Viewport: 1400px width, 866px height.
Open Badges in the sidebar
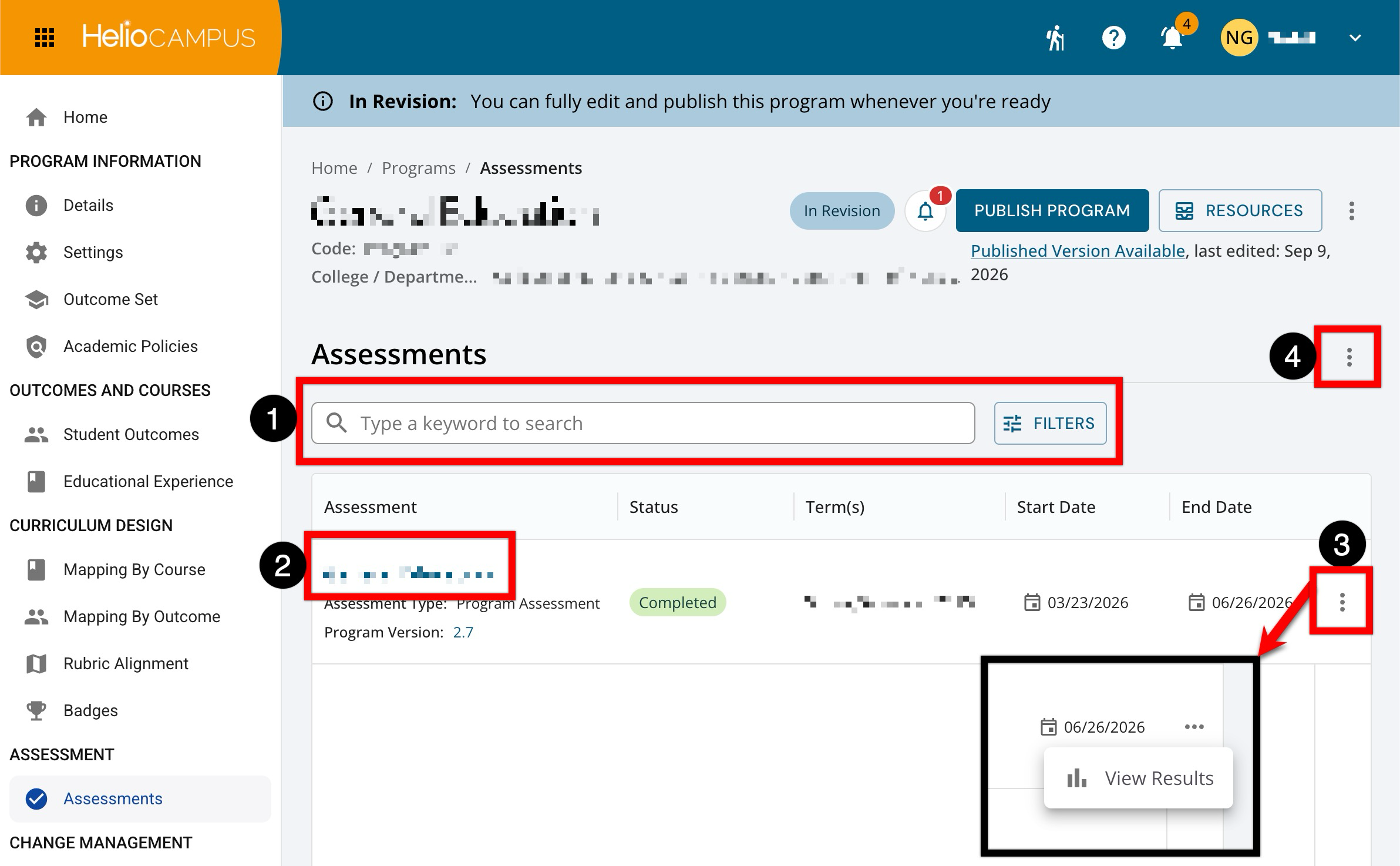coord(90,710)
